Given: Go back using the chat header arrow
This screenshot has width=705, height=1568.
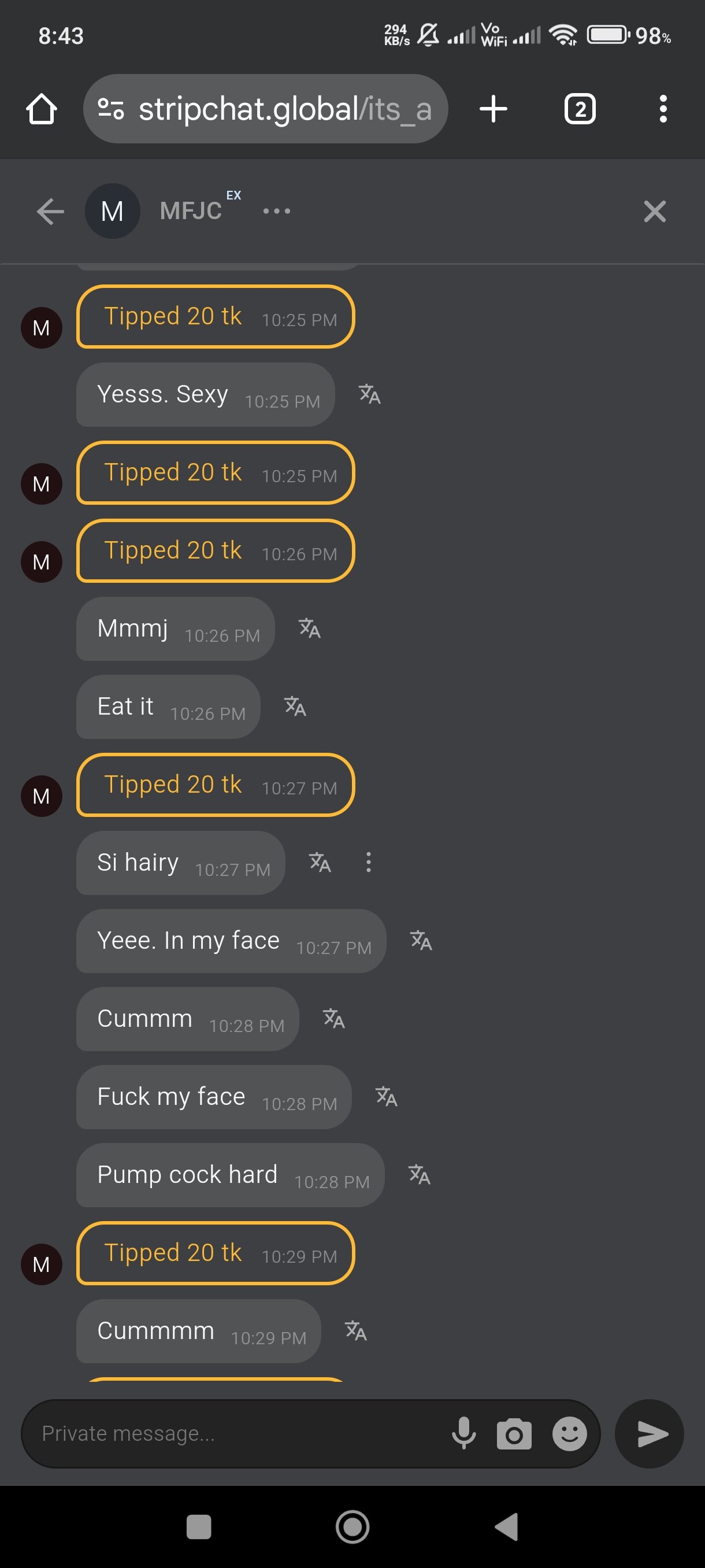Looking at the screenshot, I should point(50,212).
